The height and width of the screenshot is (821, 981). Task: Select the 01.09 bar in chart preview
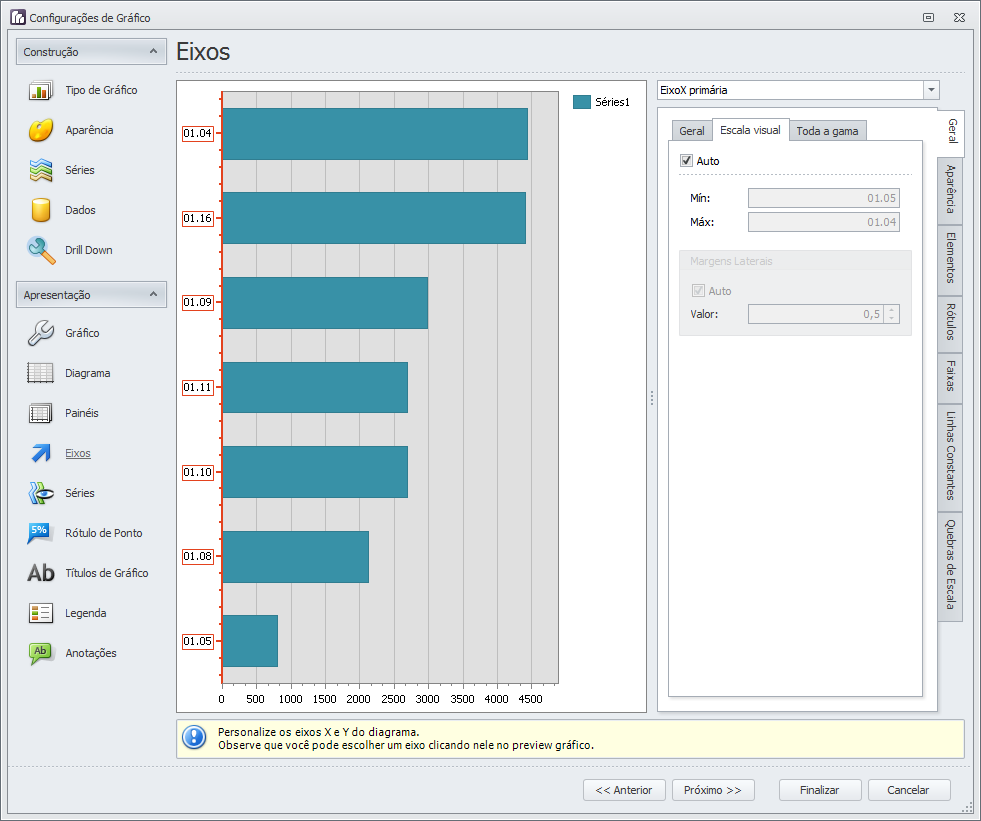(325, 303)
